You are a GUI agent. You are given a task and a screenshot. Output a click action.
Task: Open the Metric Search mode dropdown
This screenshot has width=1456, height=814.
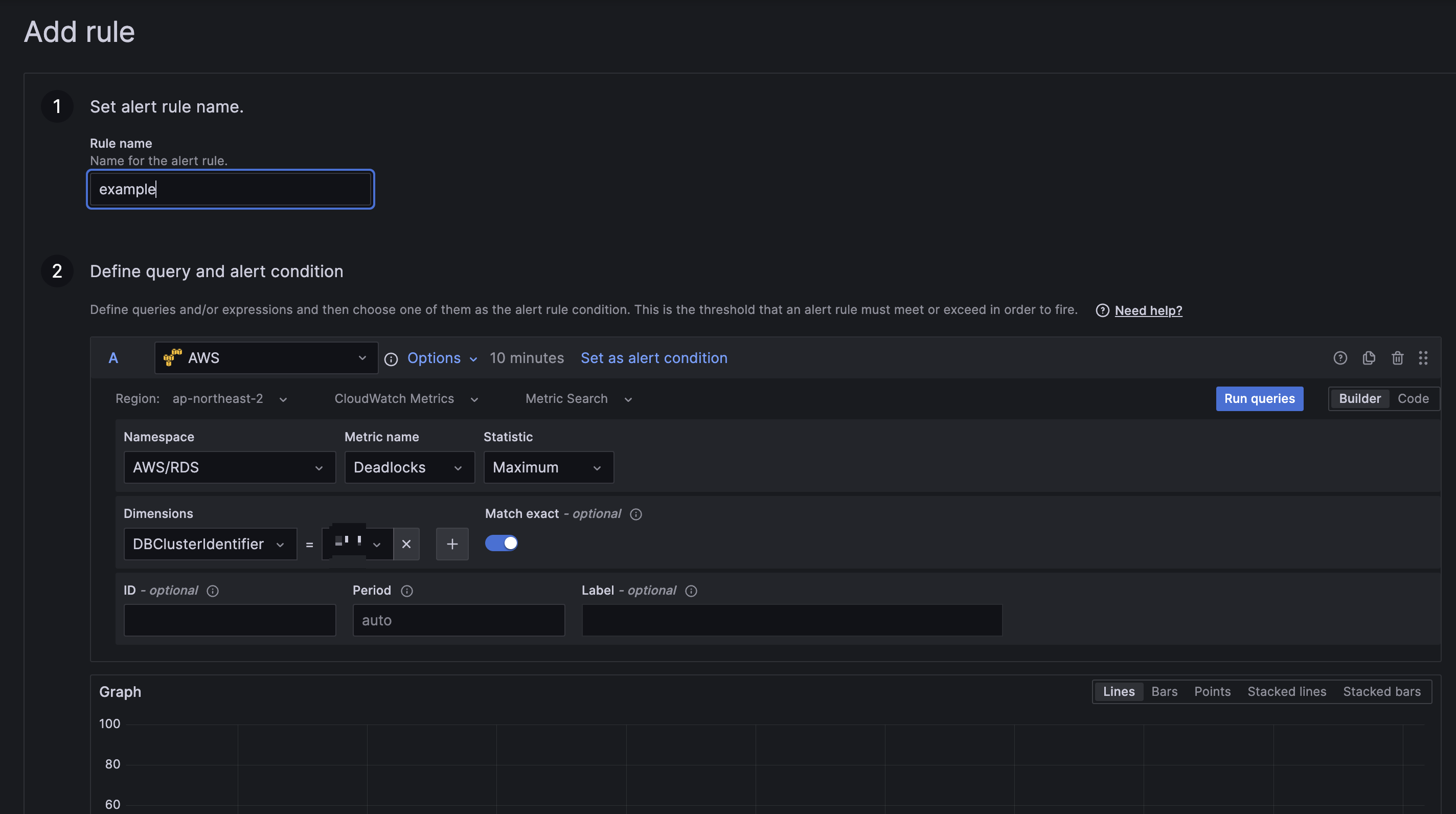(579, 398)
